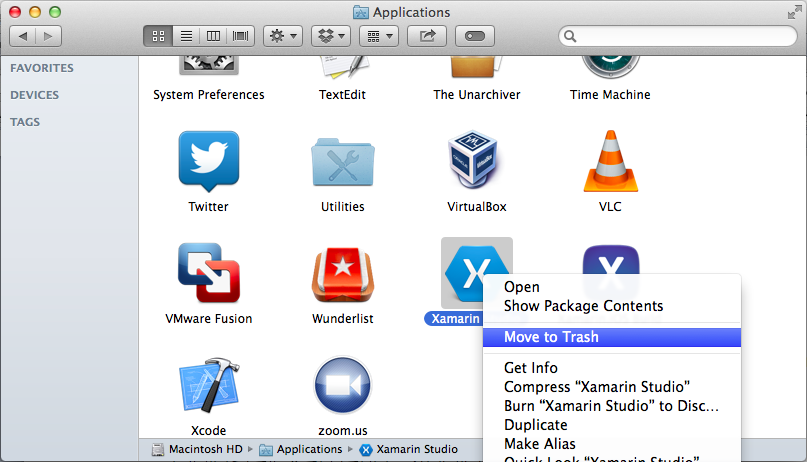Select Show Package Contents menu item
807x462 pixels.
pos(583,306)
